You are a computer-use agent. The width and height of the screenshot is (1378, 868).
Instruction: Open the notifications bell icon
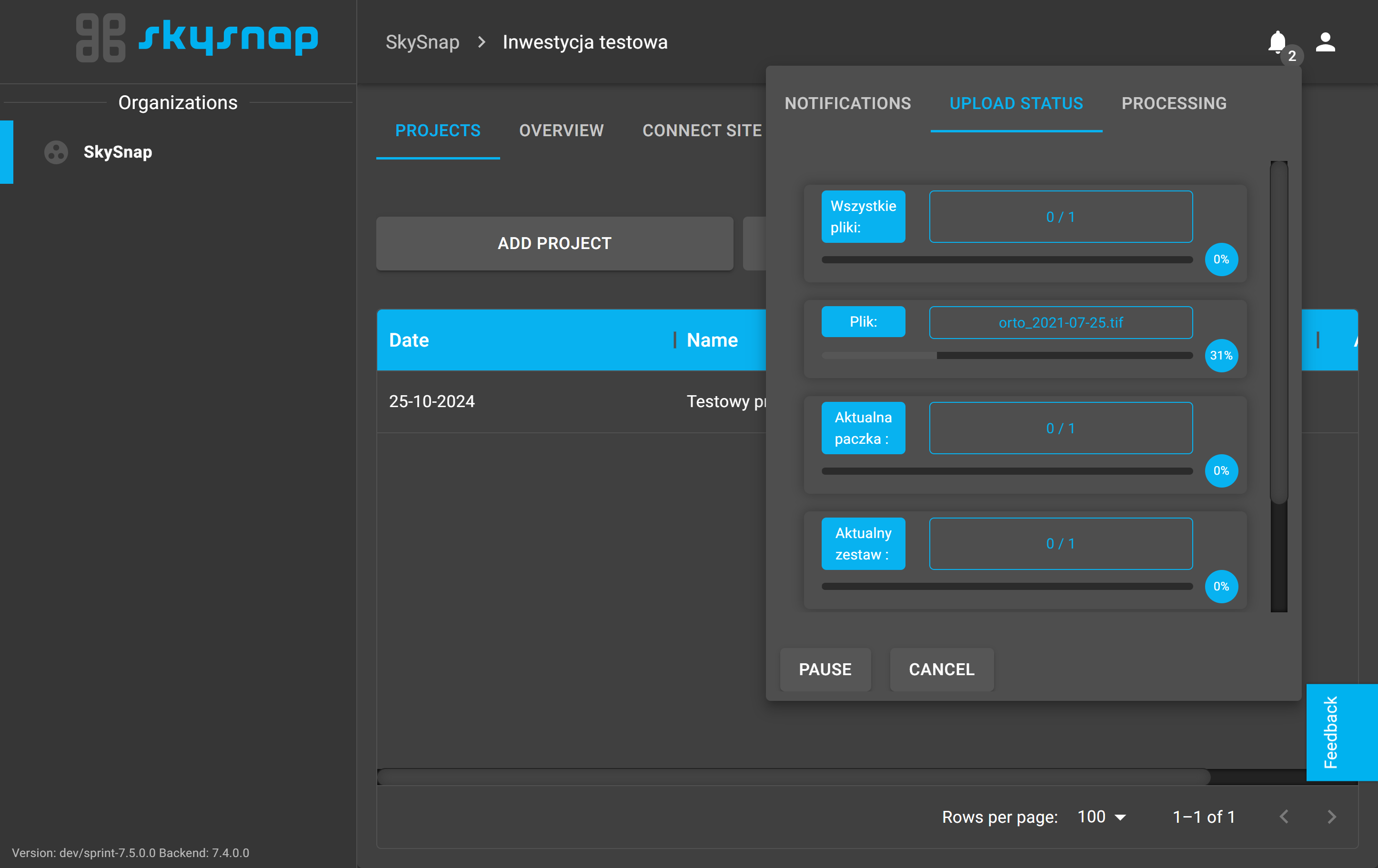(x=1277, y=42)
